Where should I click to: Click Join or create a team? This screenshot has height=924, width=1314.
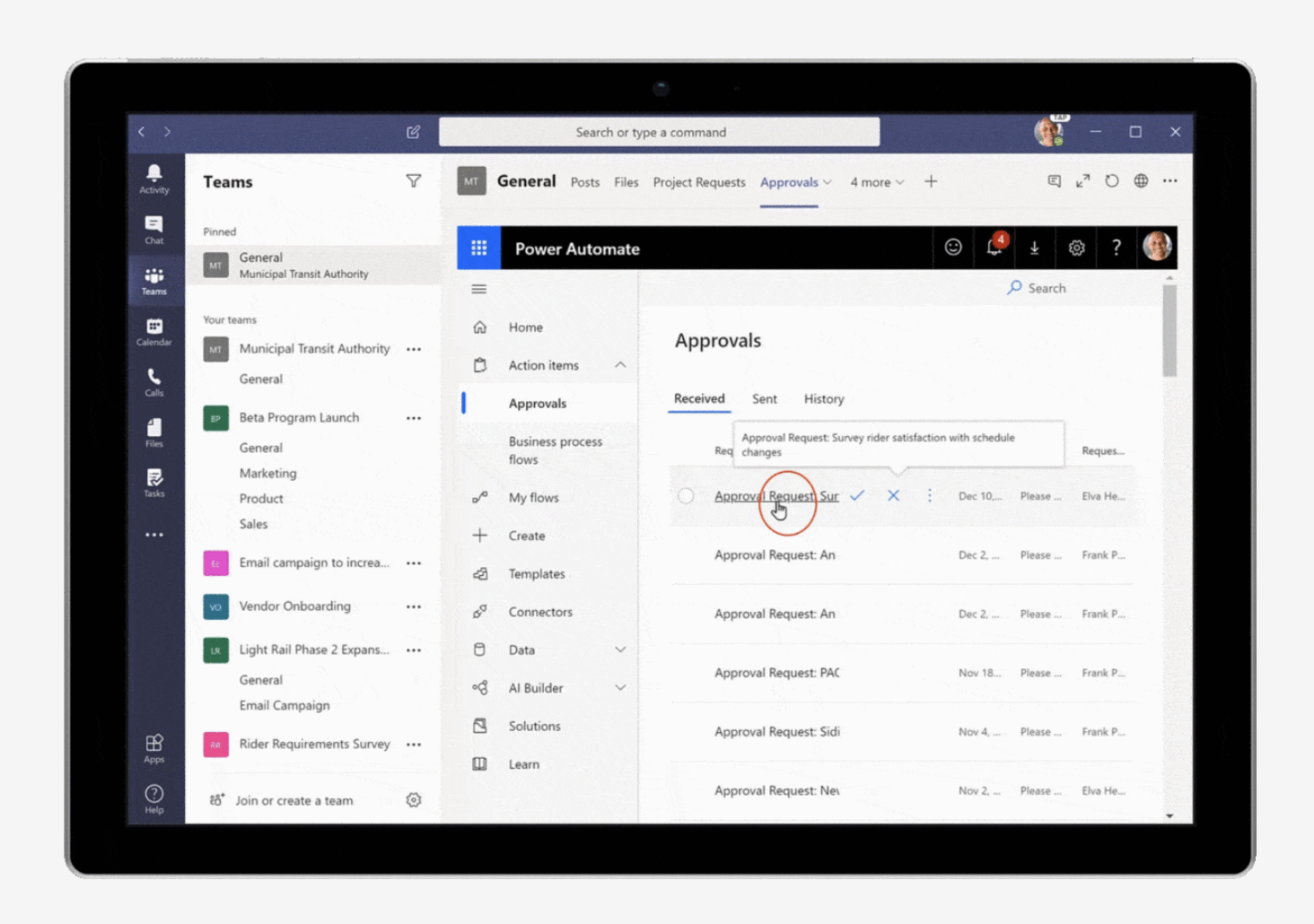click(x=293, y=800)
